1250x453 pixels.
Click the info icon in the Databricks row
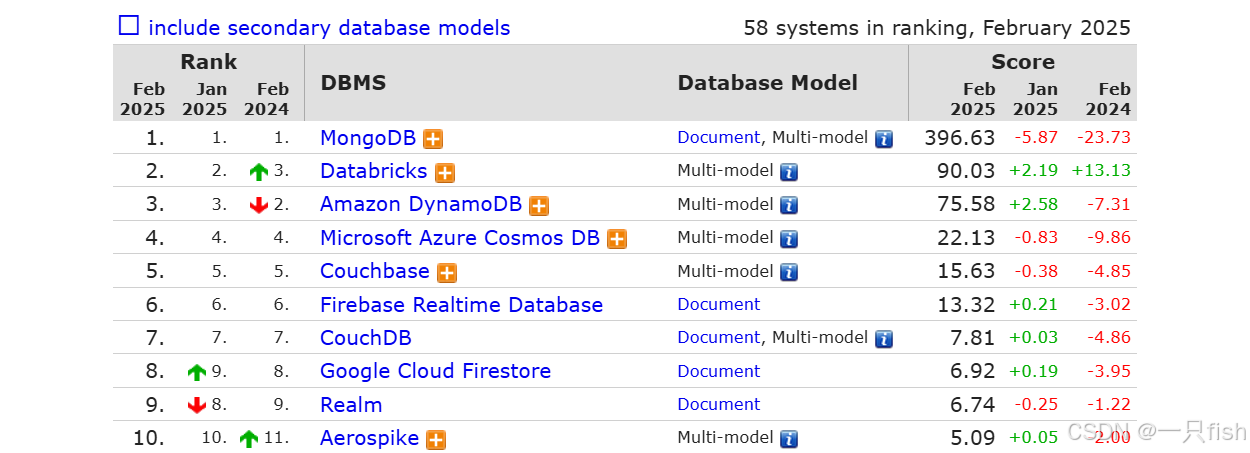coord(789,172)
